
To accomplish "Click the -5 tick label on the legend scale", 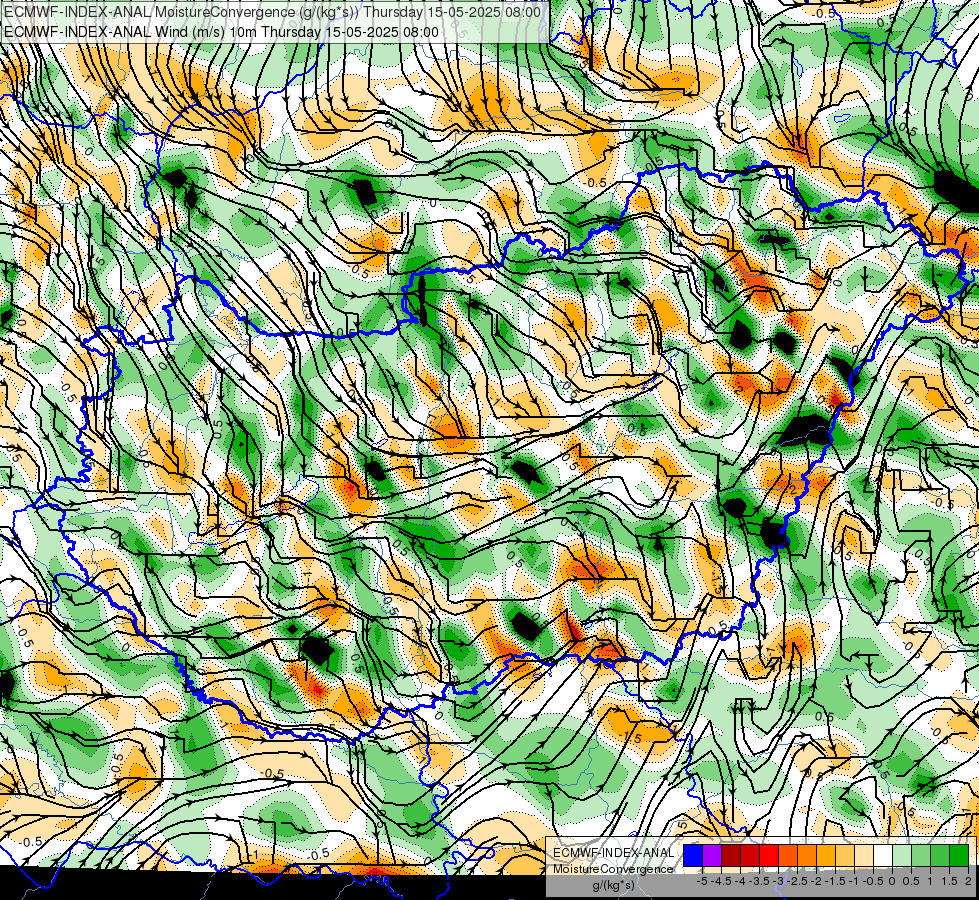I will point(702,881).
